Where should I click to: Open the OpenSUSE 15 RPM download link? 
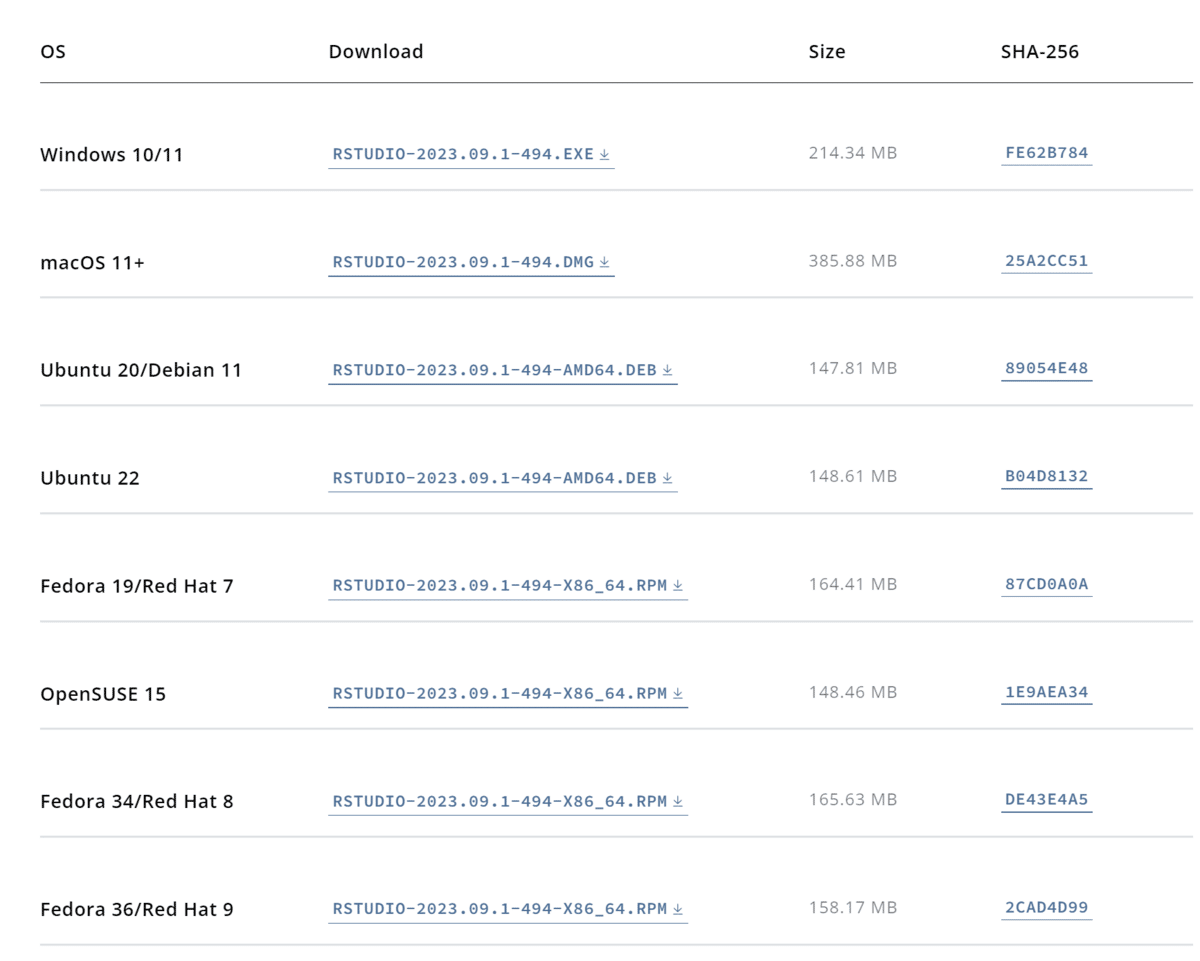tap(499, 694)
